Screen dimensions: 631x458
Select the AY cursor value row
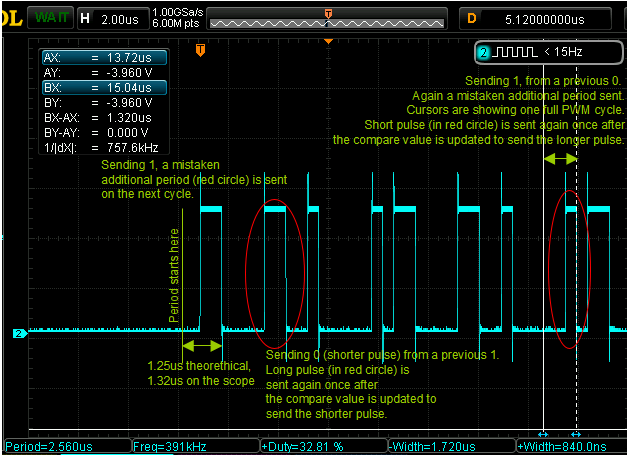[103, 73]
